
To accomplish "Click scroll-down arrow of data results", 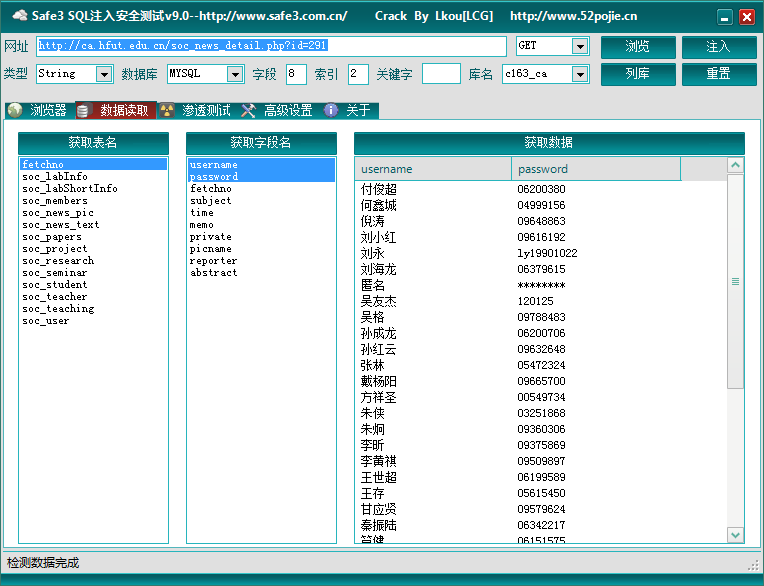I will point(735,535).
